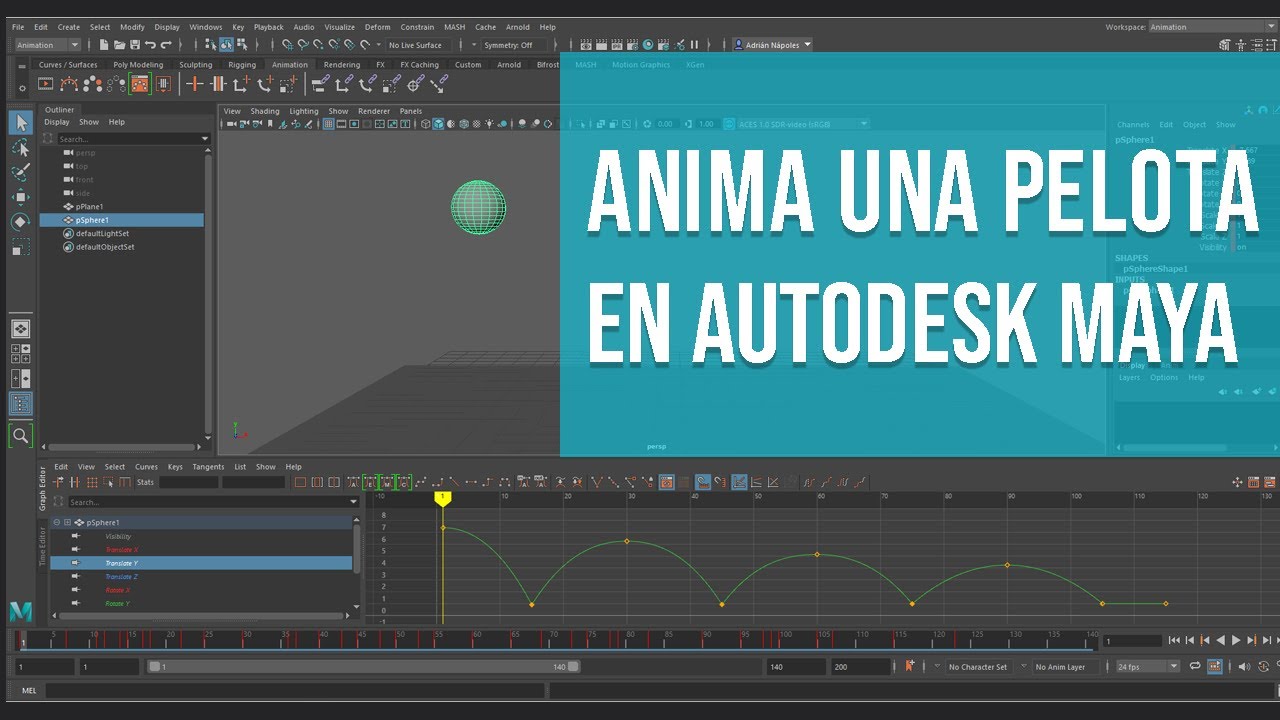Viewport: 1280px width, 720px height.
Task: Toggle the smooth shade all viewport icon
Action: click(x=438, y=124)
